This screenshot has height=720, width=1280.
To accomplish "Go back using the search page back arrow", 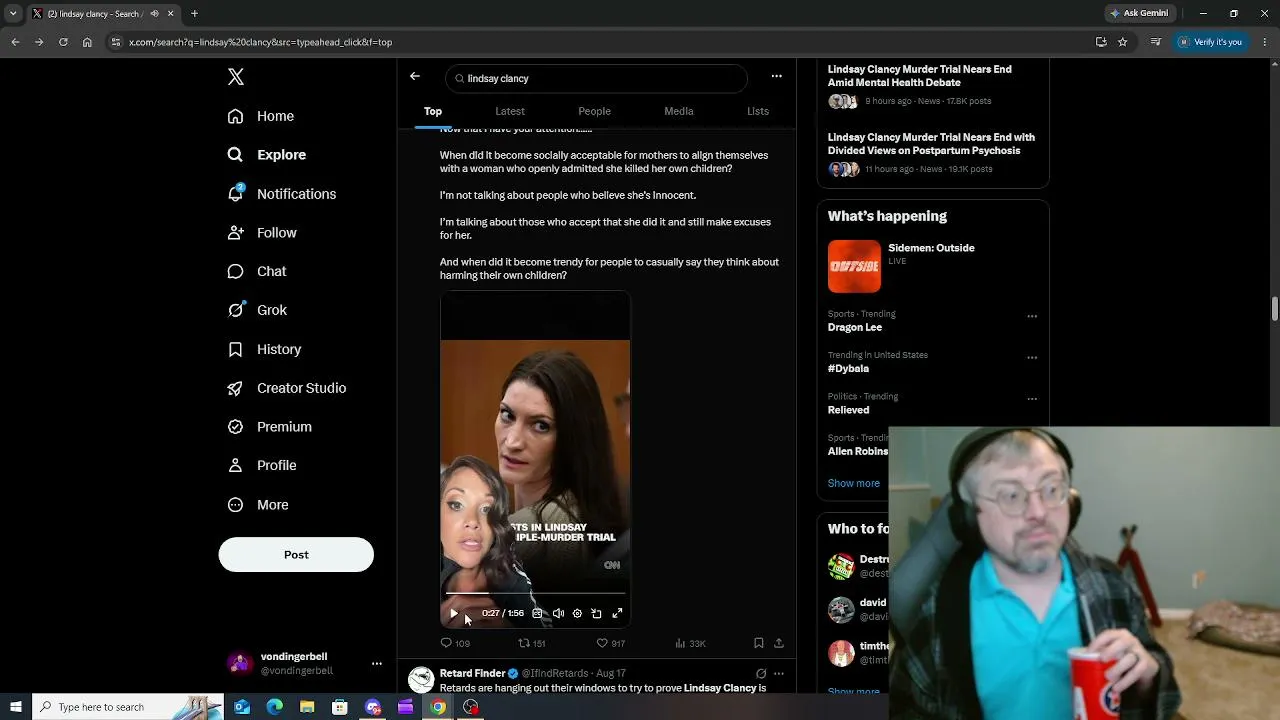I will [415, 76].
